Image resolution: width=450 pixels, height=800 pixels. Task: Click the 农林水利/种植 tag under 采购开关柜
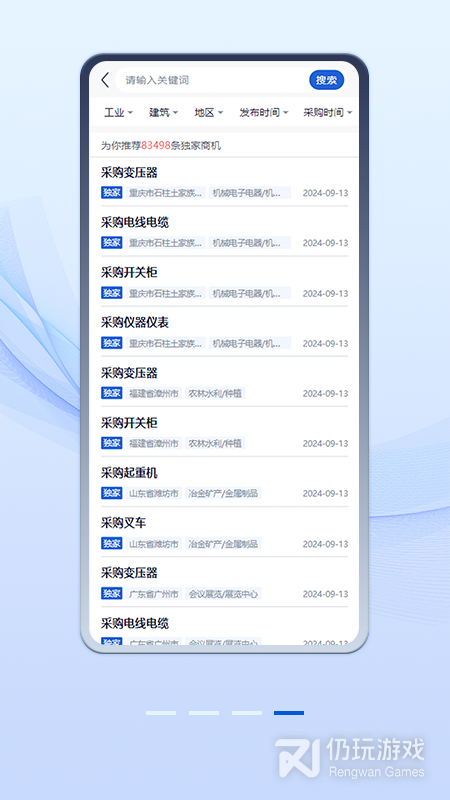(x=215, y=443)
